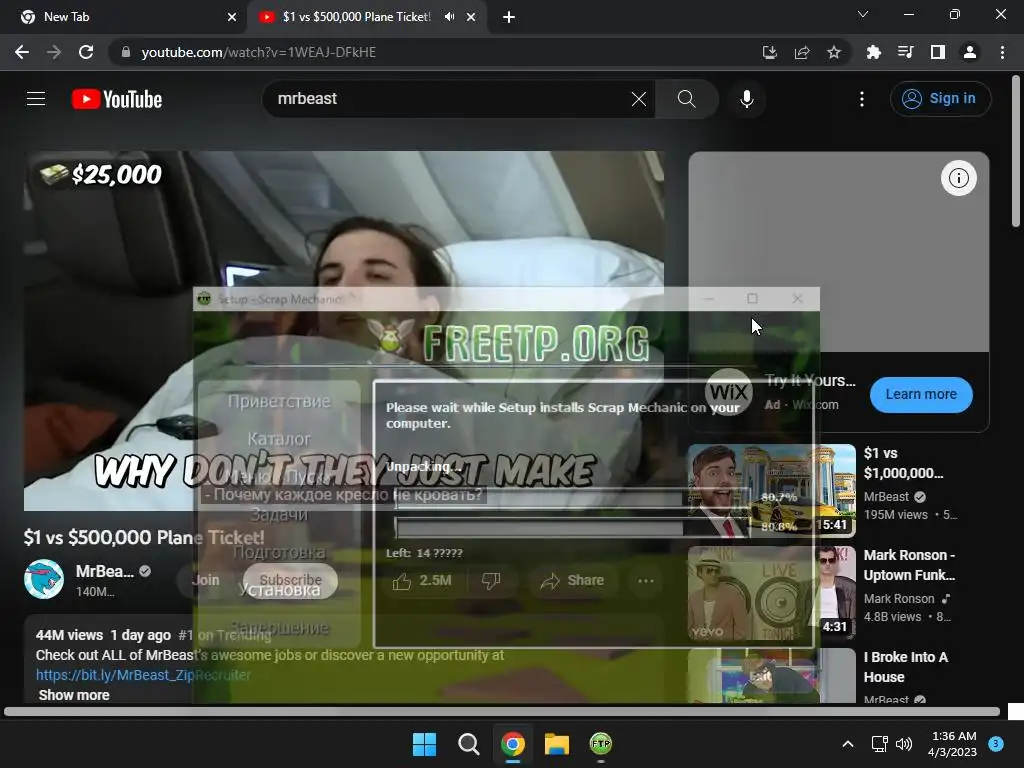Open clock and date 1:36 AM

point(953,744)
